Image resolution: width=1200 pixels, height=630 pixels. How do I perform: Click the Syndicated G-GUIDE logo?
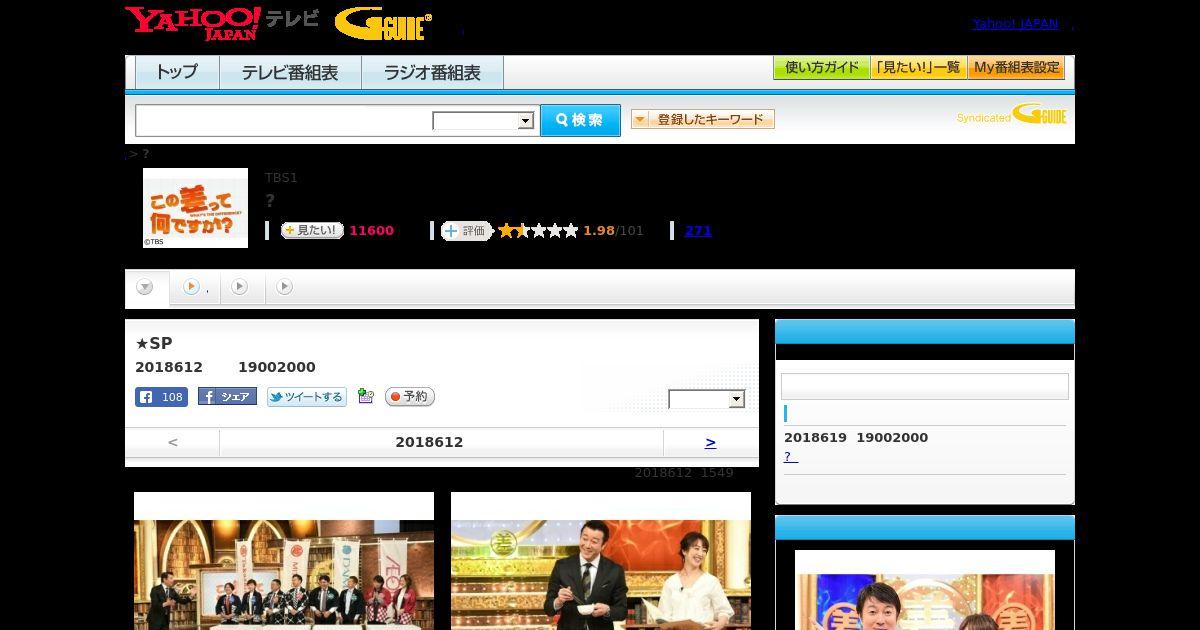[x=1011, y=114]
